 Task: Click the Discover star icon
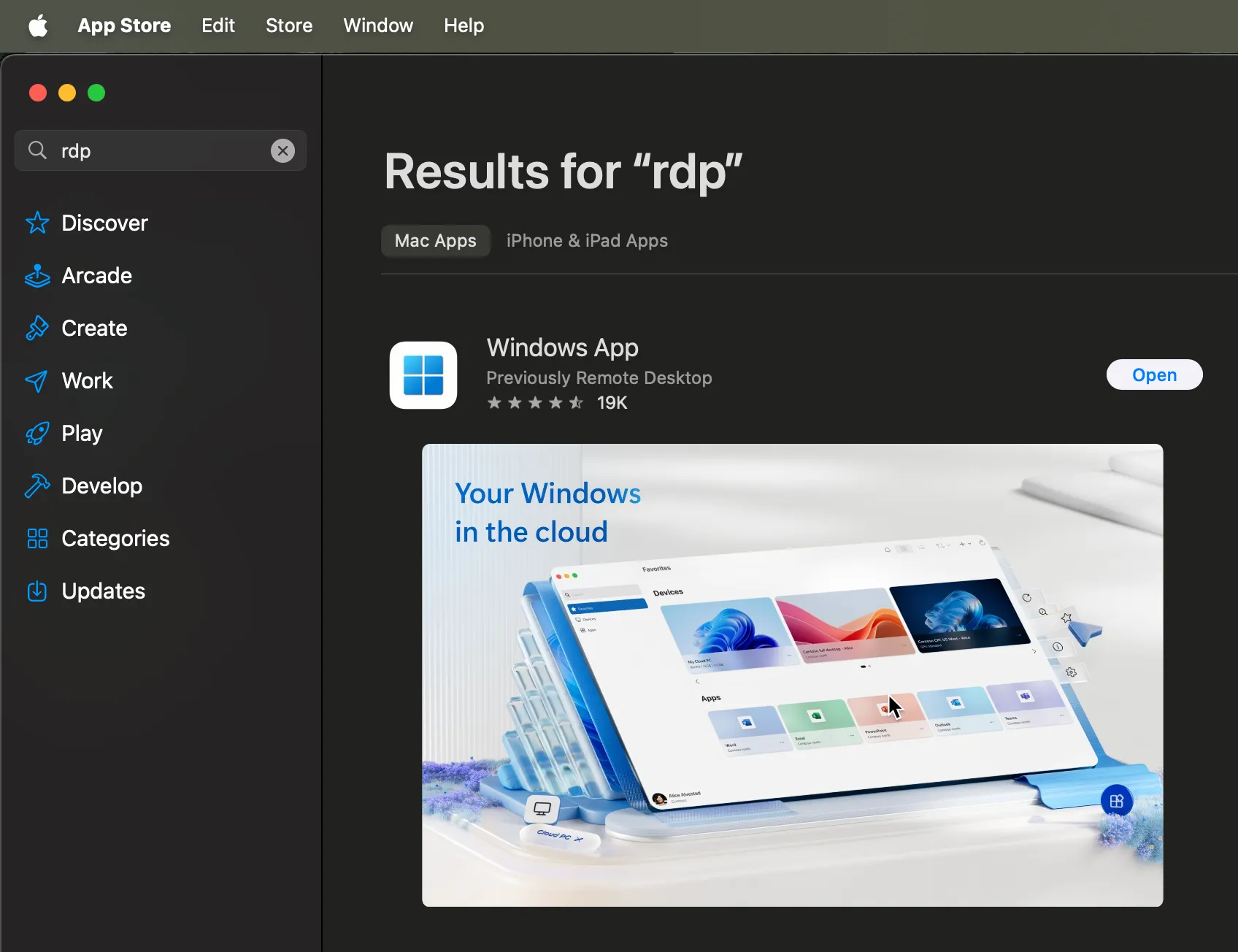37,223
